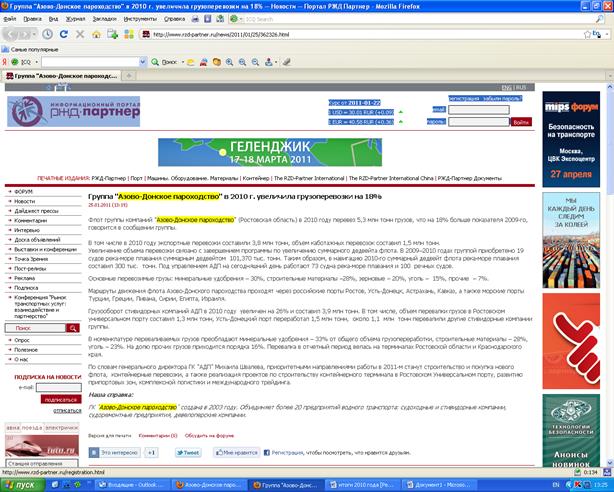The width and height of the screenshot is (614, 492).
Task: Bookmark the page with the star icon
Action: (587, 34)
